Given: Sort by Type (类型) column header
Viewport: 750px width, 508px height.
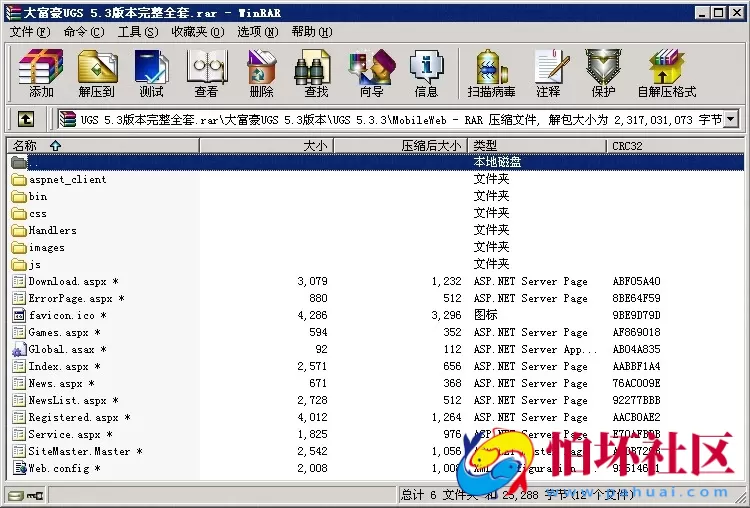Looking at the screenshot, I should 537,145.
